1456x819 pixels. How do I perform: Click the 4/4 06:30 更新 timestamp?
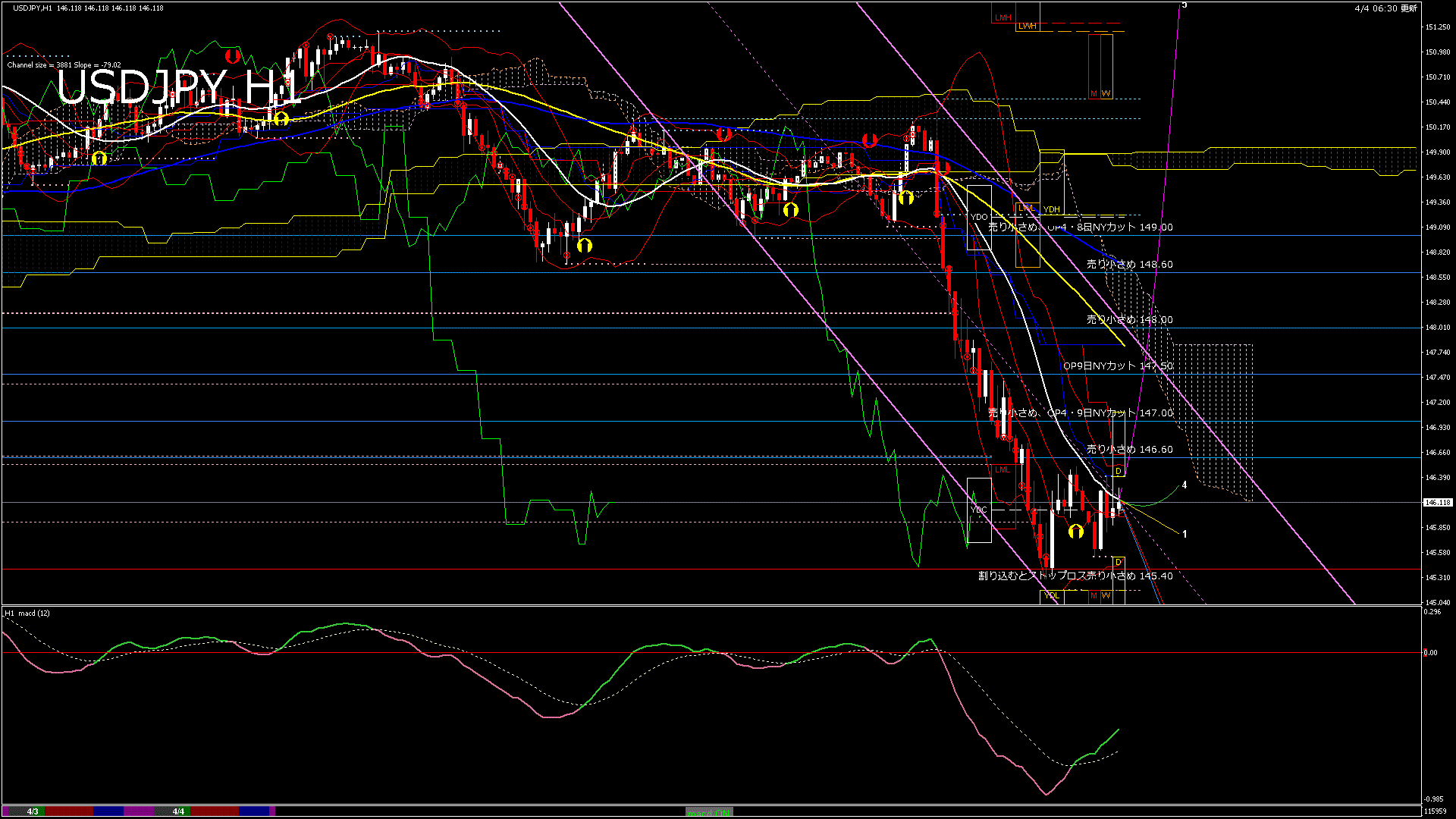(1385, 8)
